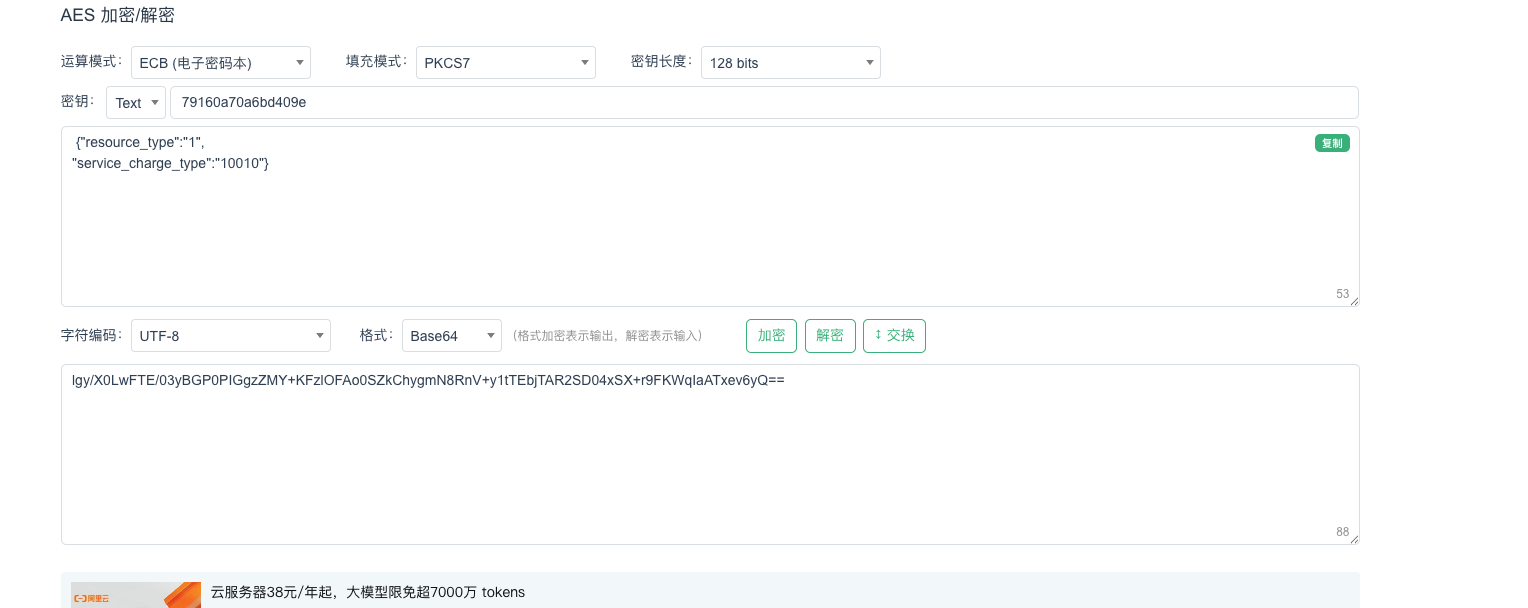Click the plaintext resize handle near 53
Screen dimensions: 1528x608
point(1354,301)
